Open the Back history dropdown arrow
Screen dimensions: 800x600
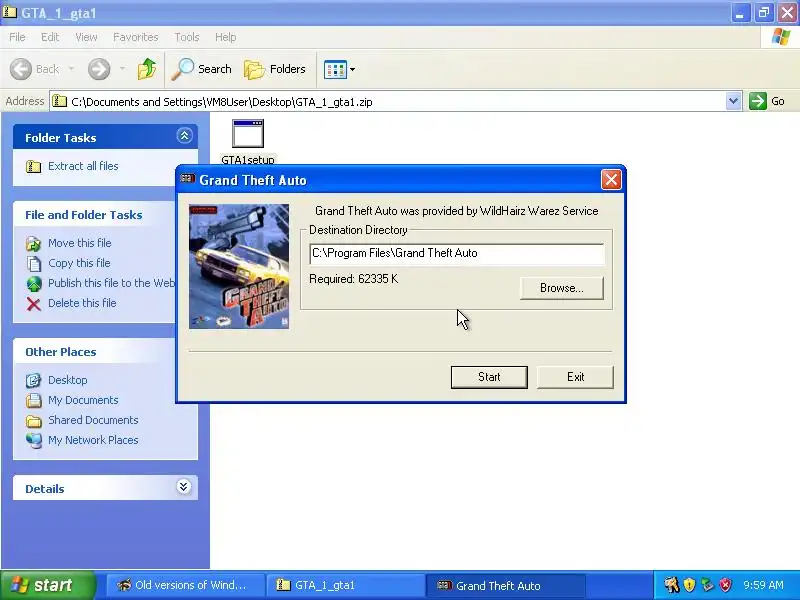(x=71, y=69)
